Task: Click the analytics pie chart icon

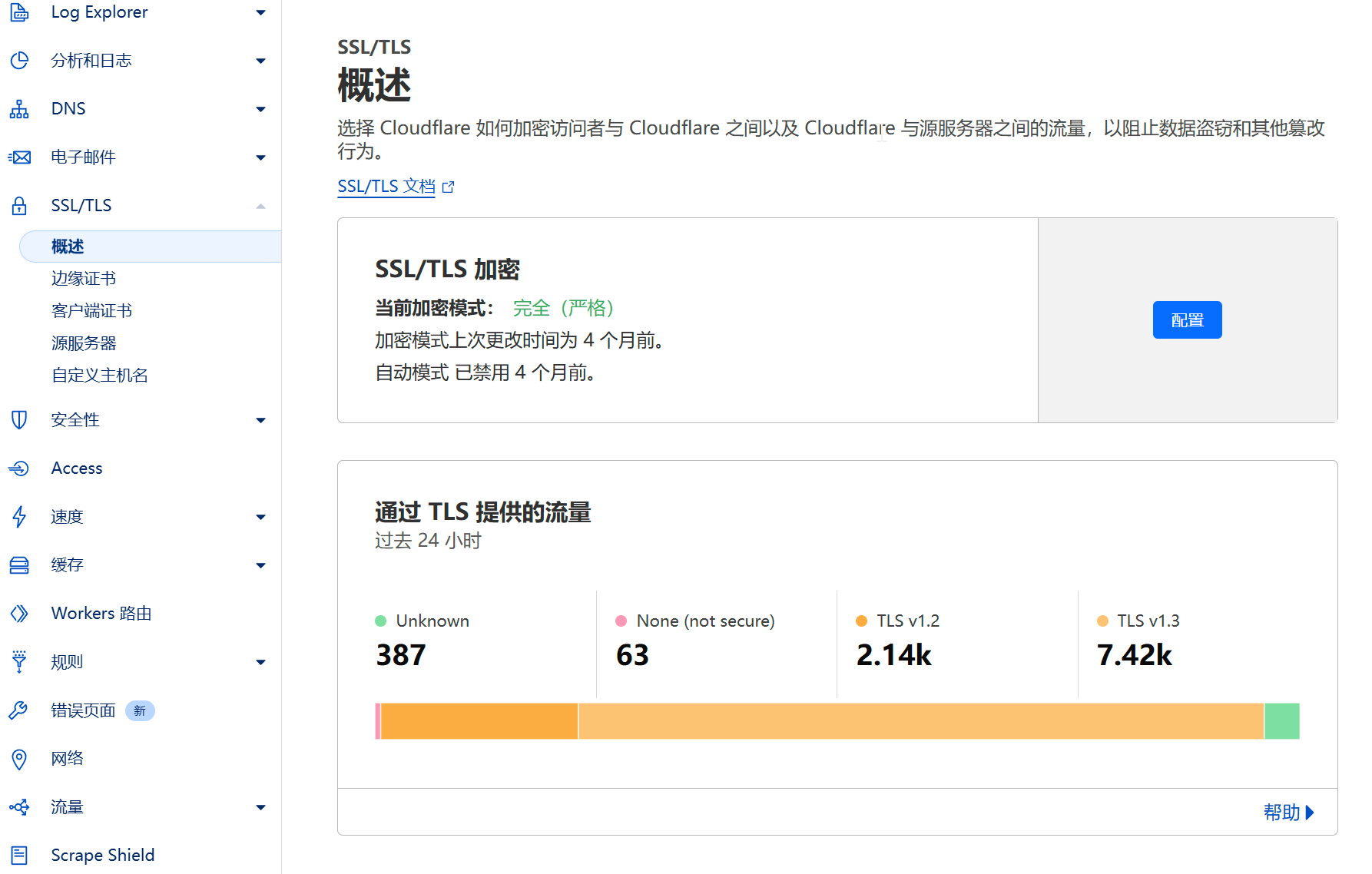Action: 19,61
